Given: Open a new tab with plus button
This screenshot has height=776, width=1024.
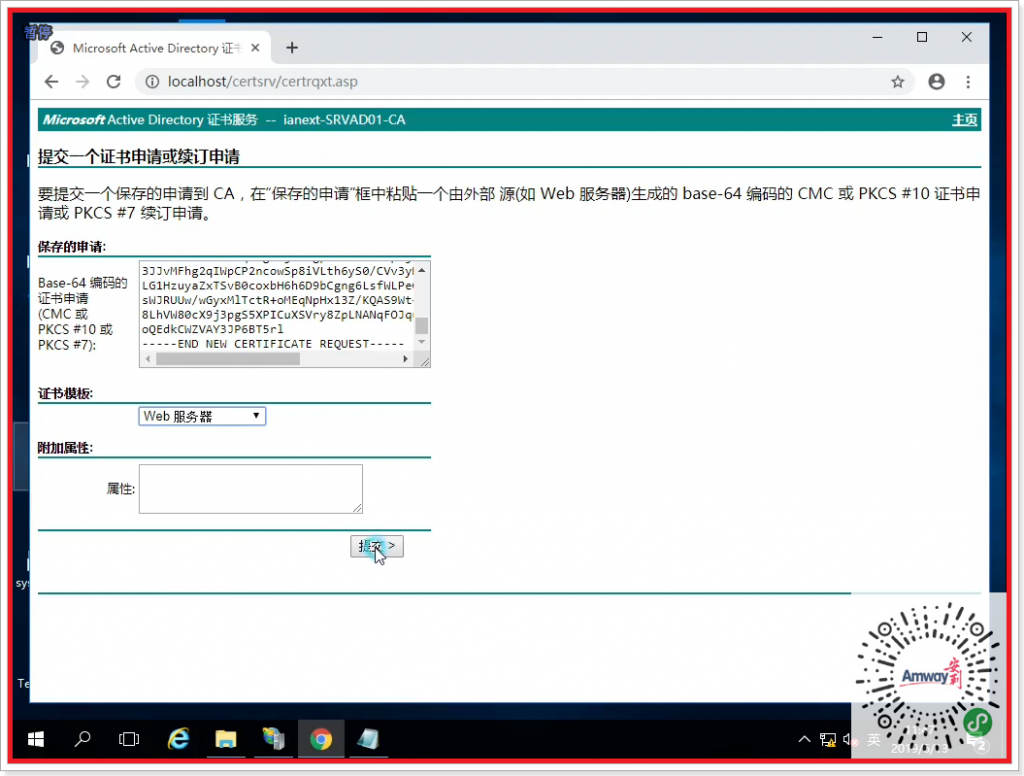Looking at the screenshot, I should coord(292,48).
